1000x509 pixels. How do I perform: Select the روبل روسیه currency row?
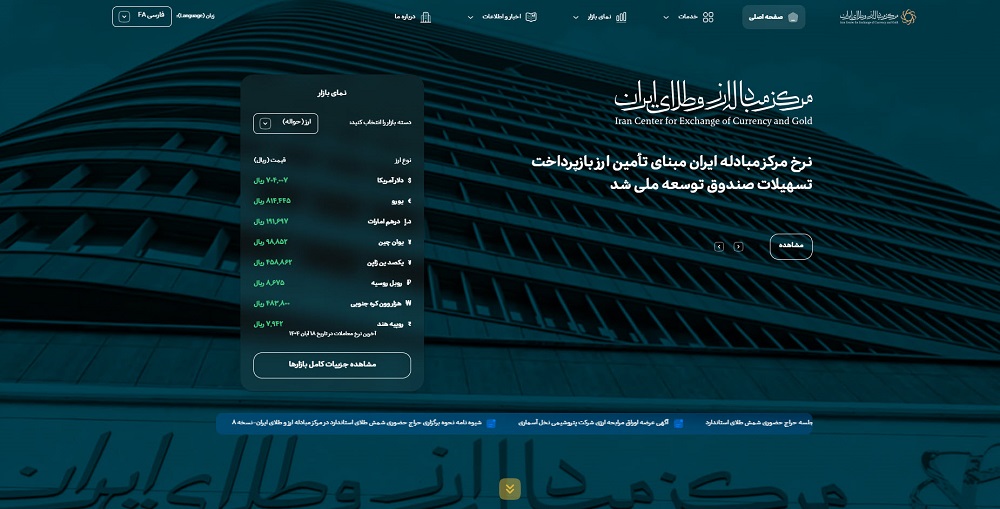(332, 283)
